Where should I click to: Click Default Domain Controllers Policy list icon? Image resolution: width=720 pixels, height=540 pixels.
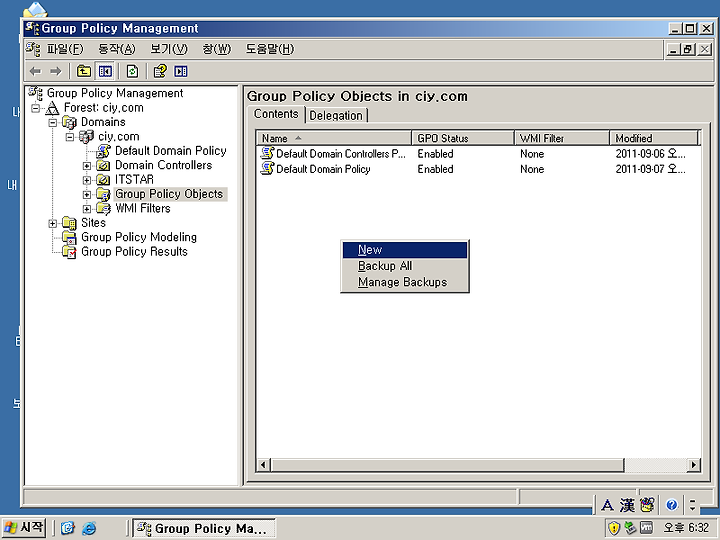[x=267, y=153]
